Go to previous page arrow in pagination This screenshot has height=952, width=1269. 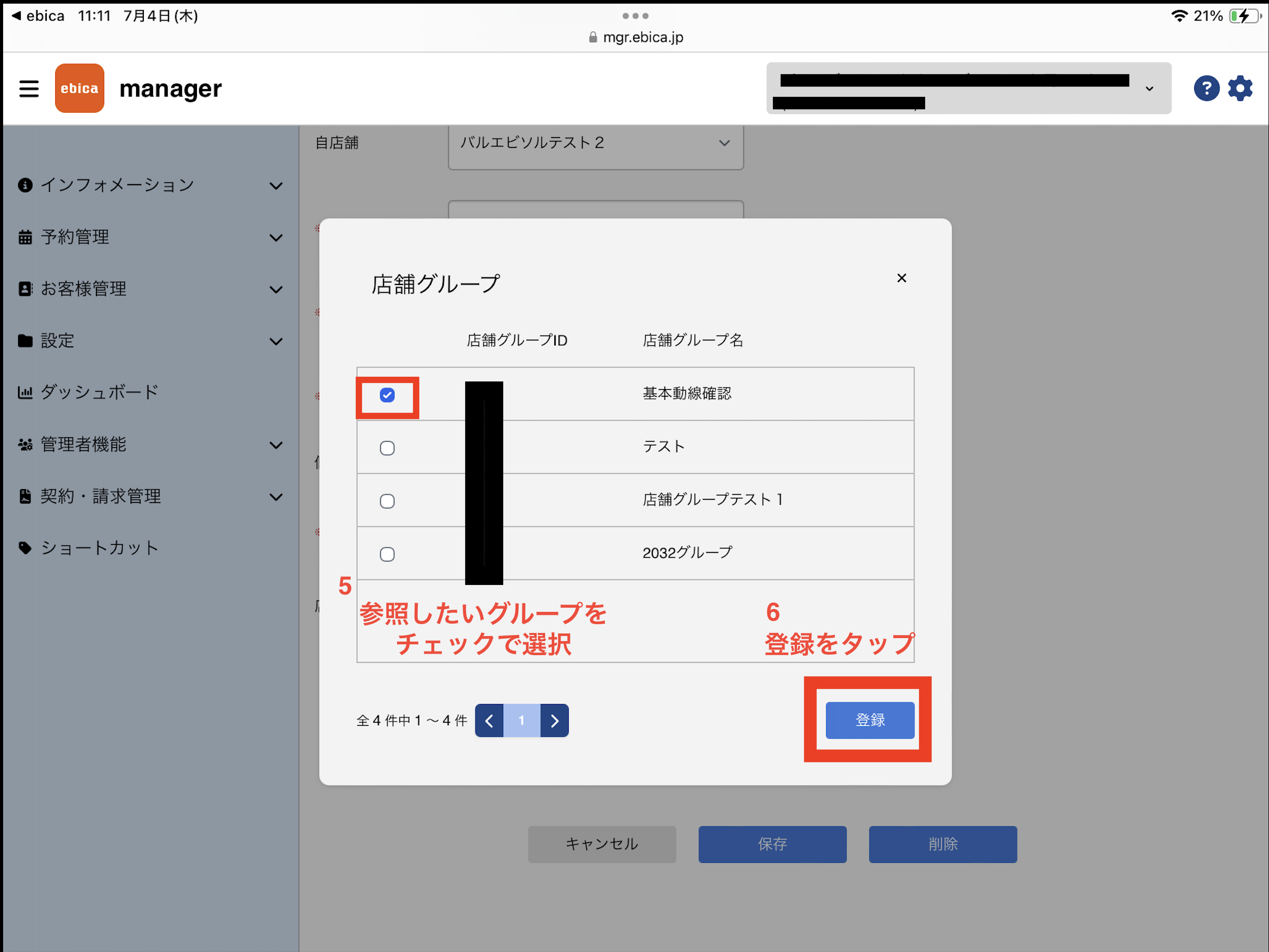point(489,720)
